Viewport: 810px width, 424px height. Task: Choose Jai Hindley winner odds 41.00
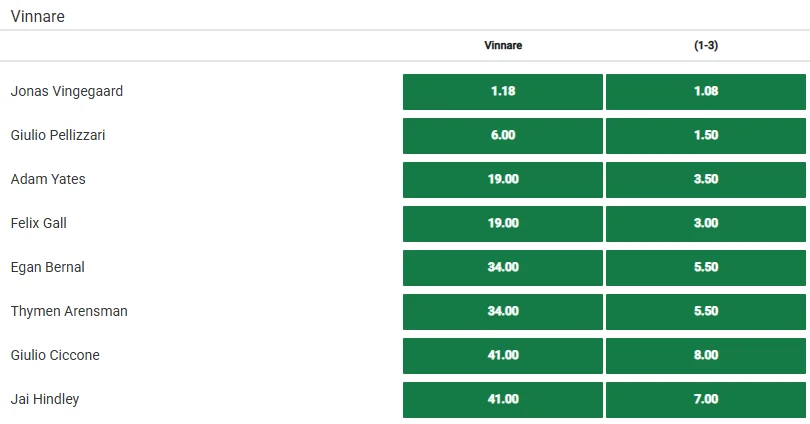pos(503,399)
